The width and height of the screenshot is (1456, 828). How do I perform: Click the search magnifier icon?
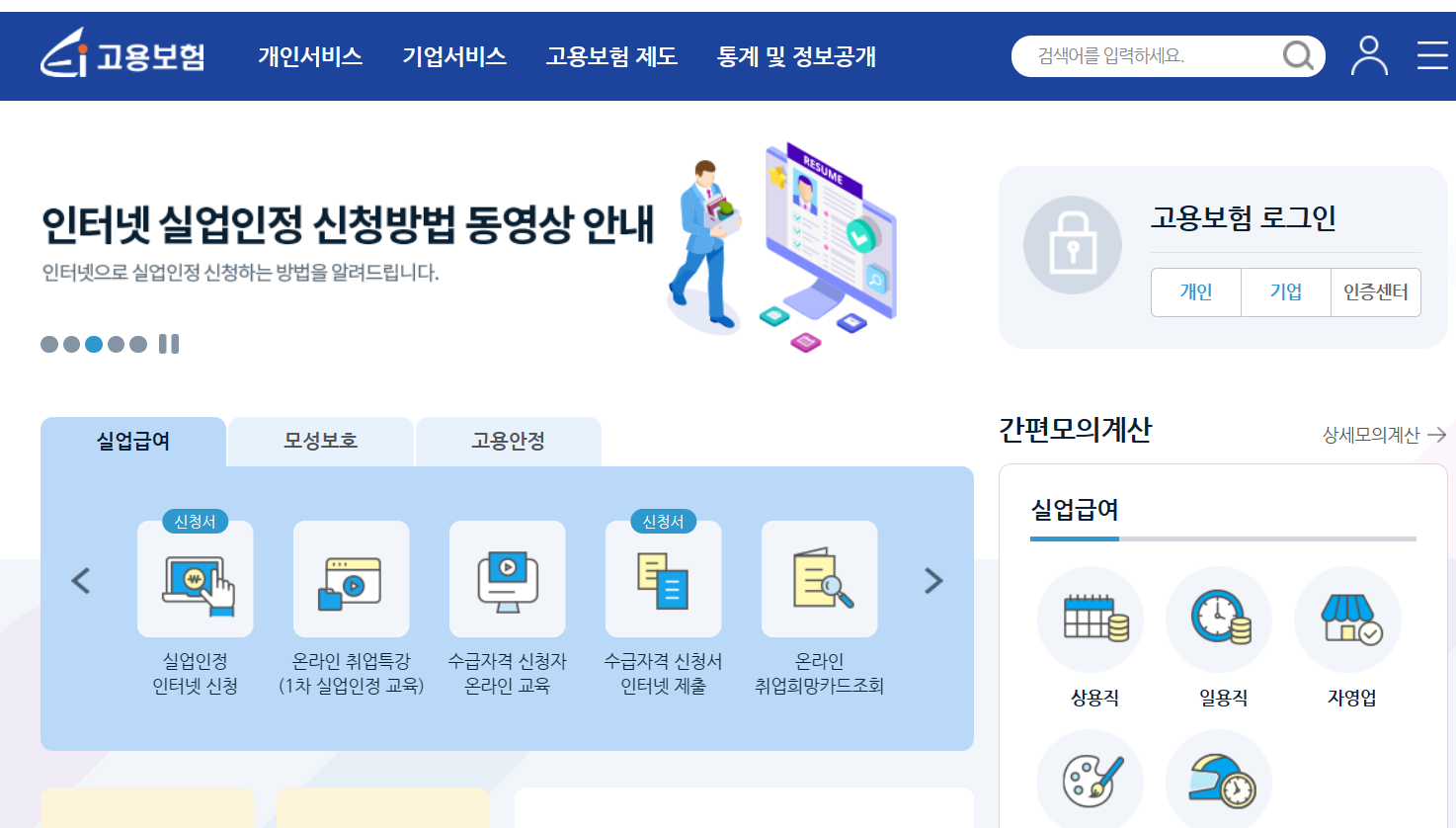[1297, 56]
